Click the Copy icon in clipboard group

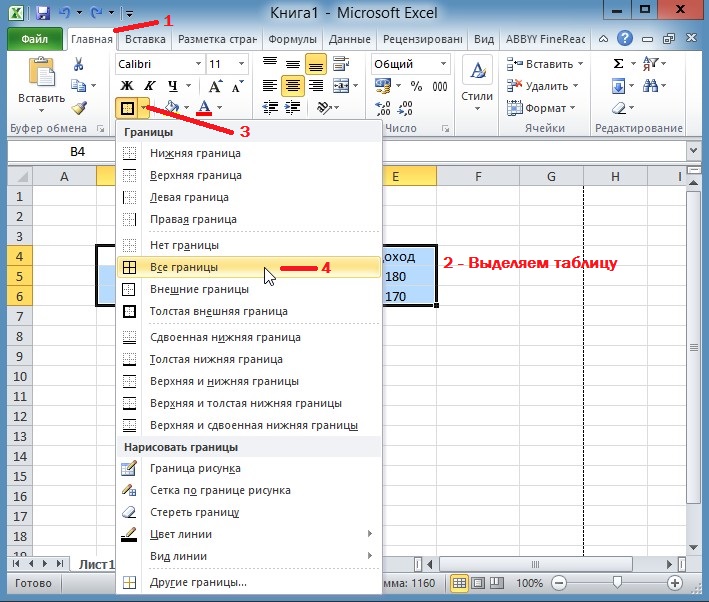coord(78,85)
